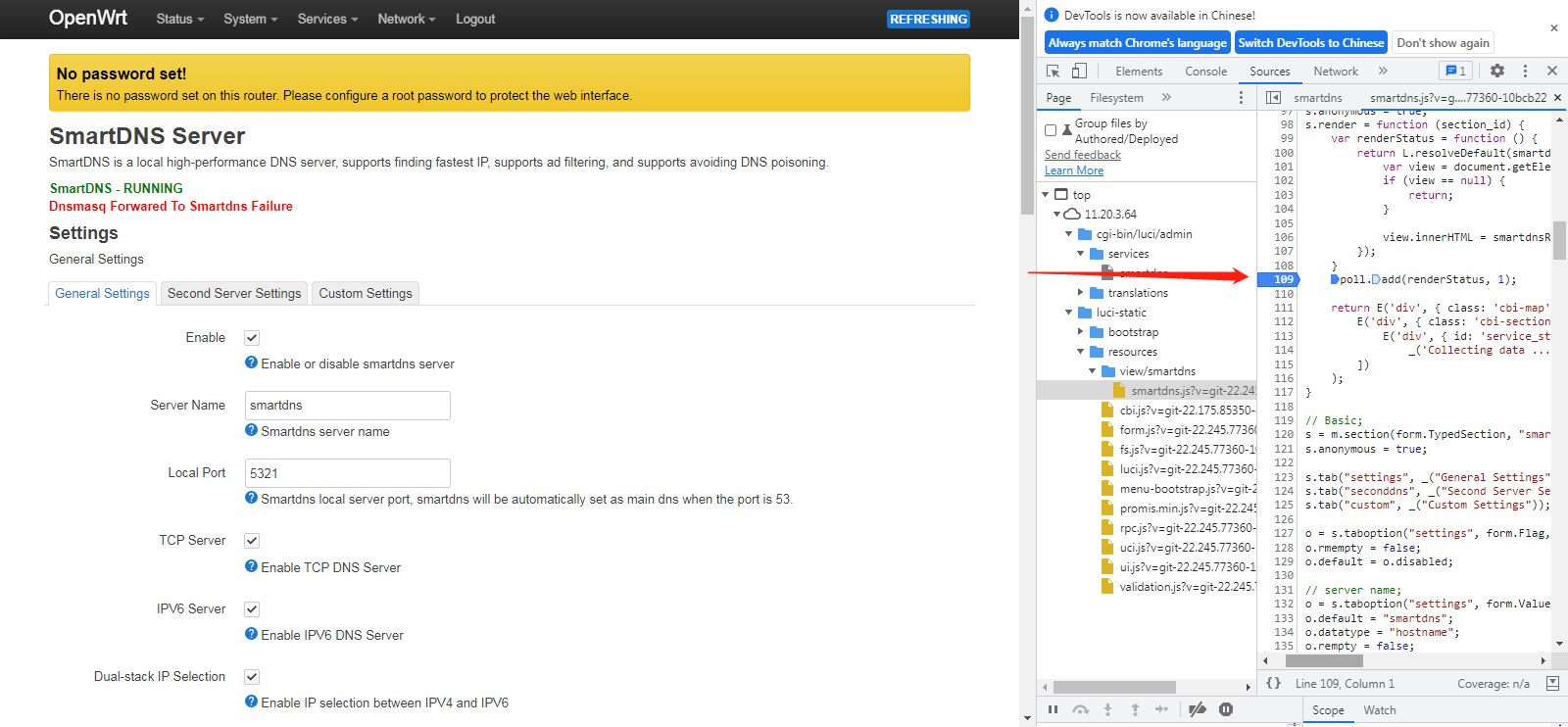The image size is (1568, 727).
Task: Toggle the IPV6 Server checkbox
Action: tap(252, 609)
